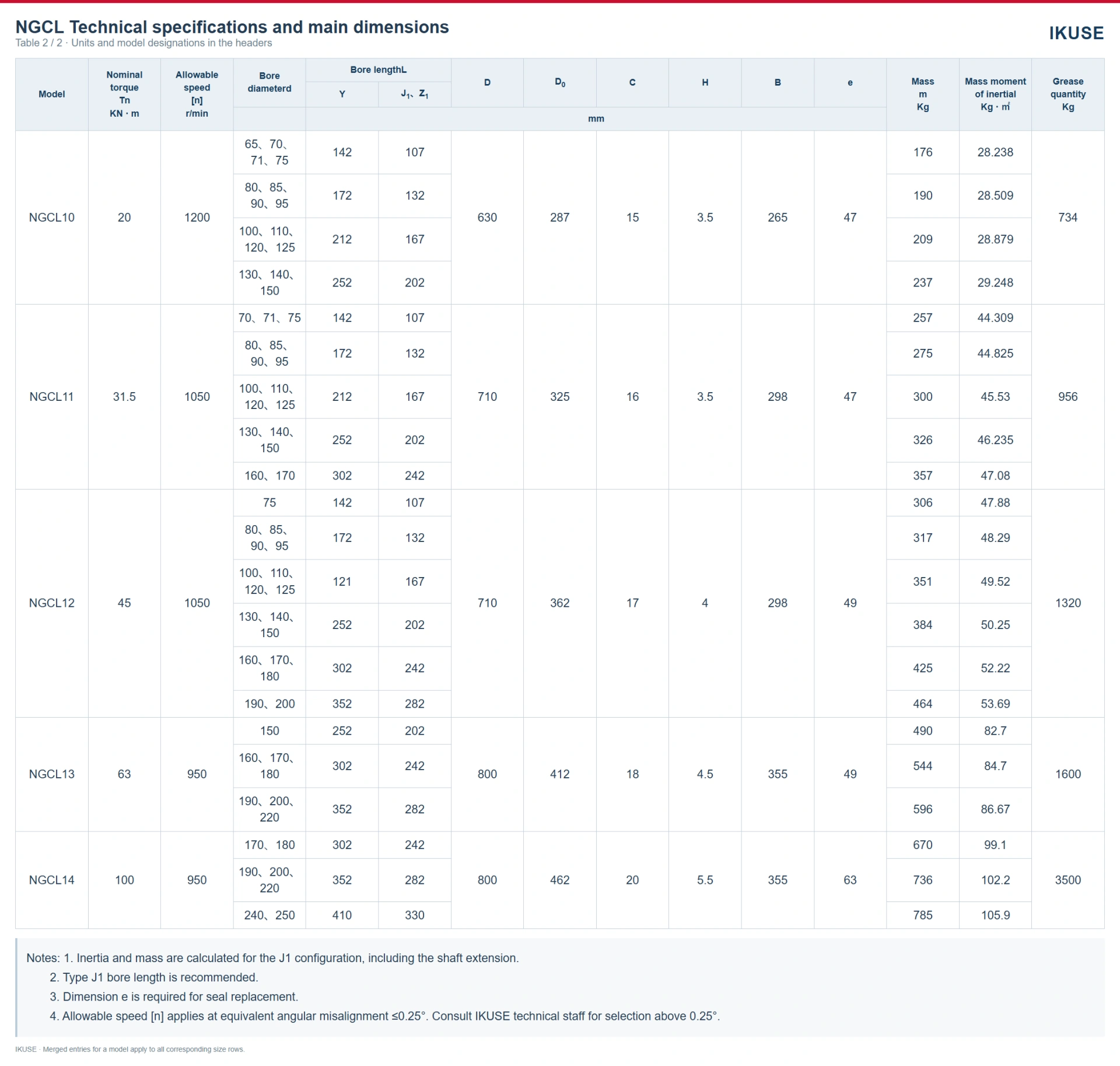Select the NGCL11 model cell
Screen dimensions: 1120x1066
[52, 397]
